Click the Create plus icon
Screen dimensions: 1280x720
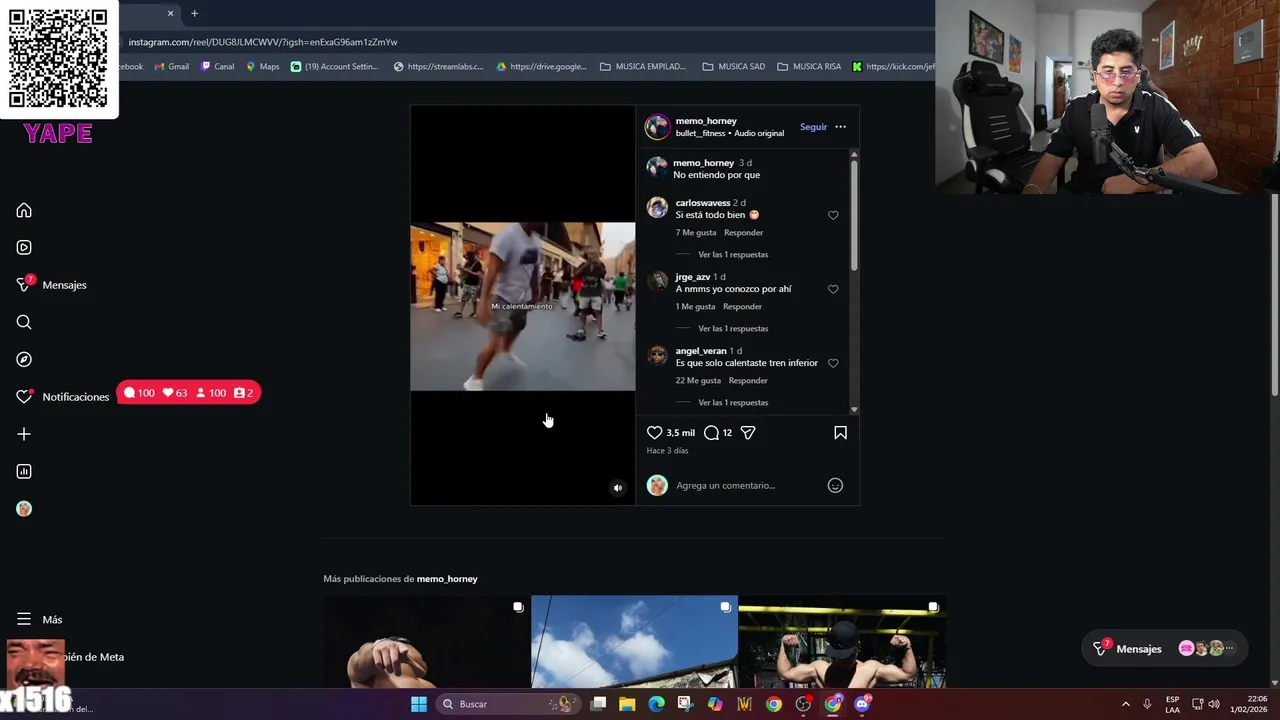[24, 434]
